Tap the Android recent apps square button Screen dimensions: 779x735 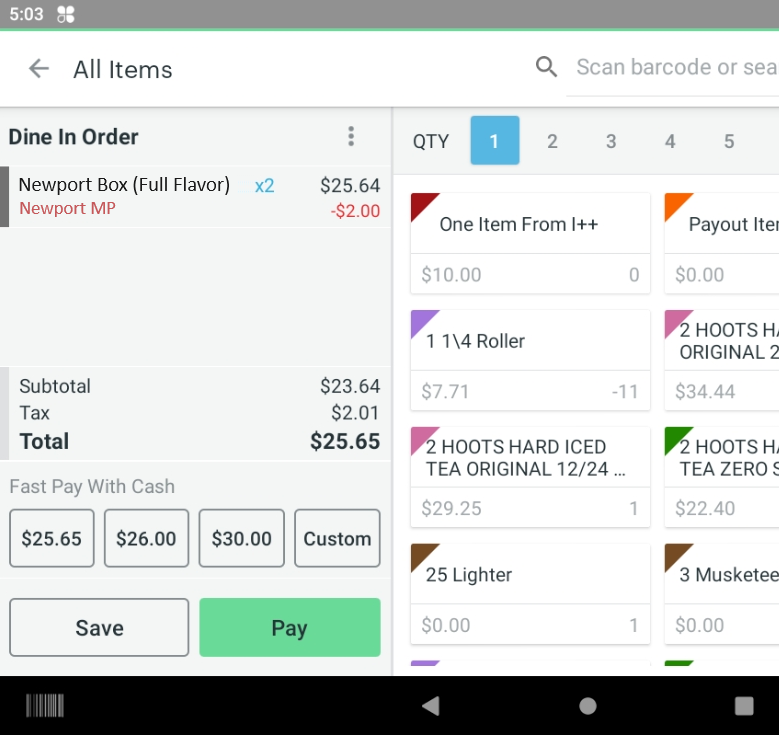(x=744, y=705)
